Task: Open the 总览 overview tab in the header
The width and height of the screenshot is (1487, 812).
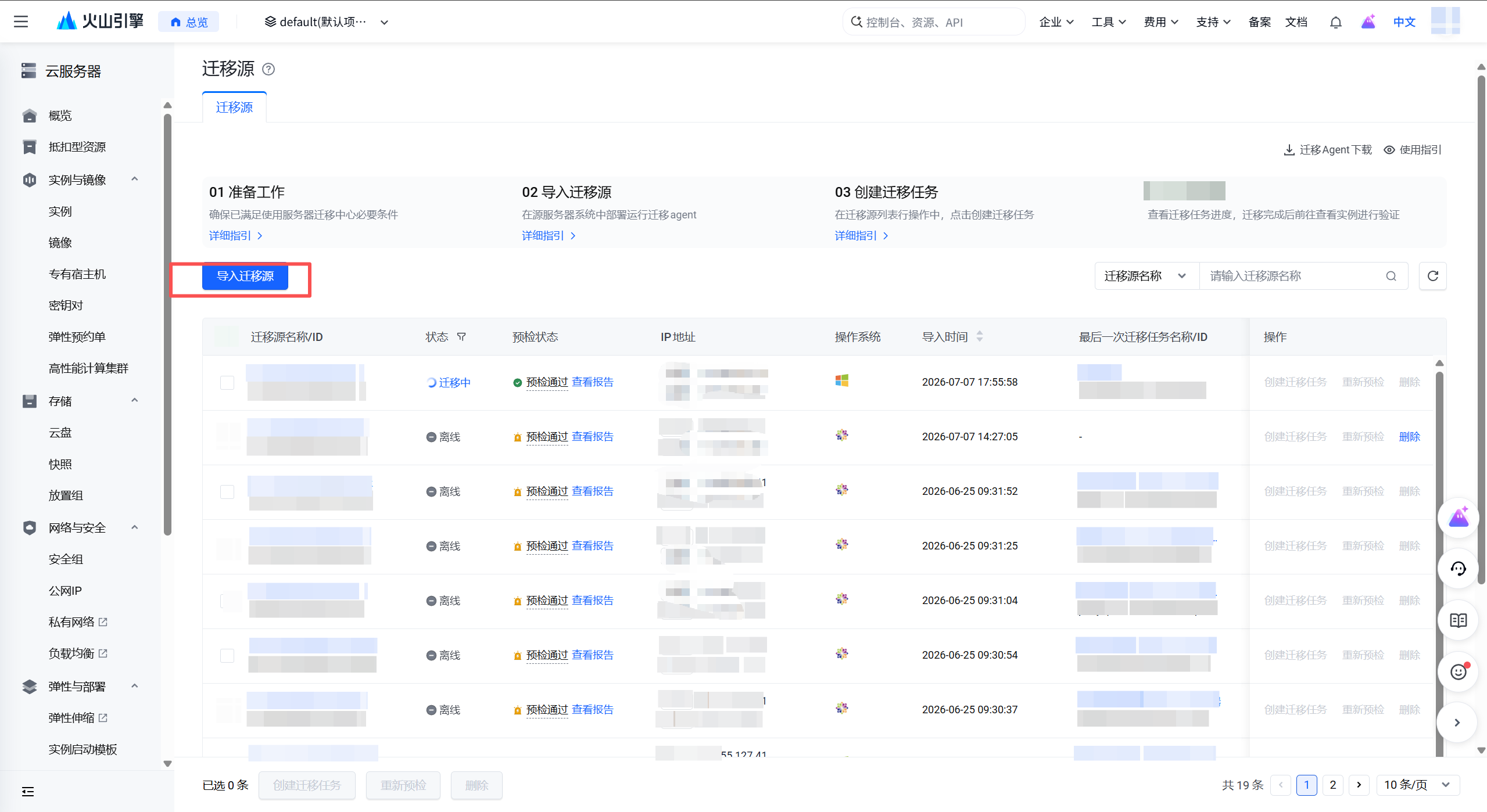Action: click(189, 22)
